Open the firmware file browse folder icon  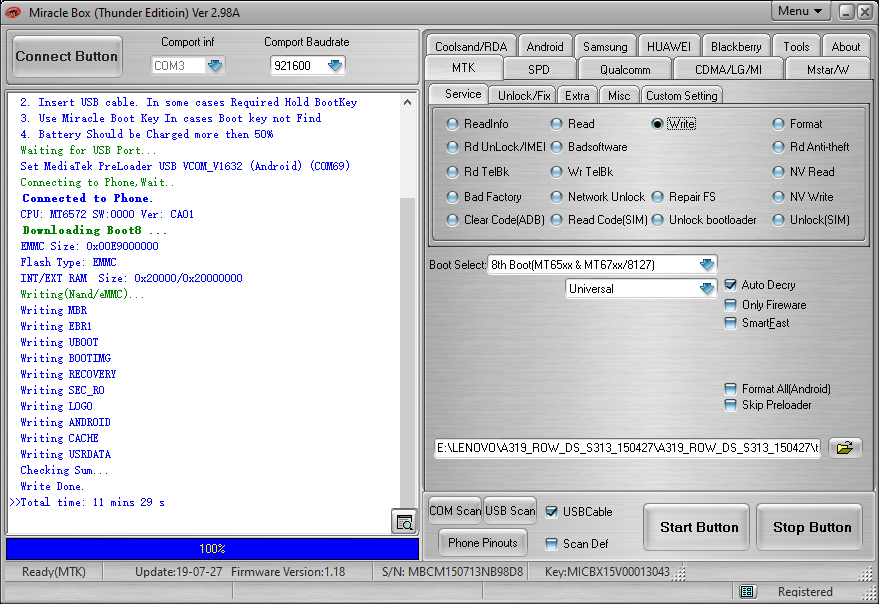pyautogui.click(x=844, y=448)
